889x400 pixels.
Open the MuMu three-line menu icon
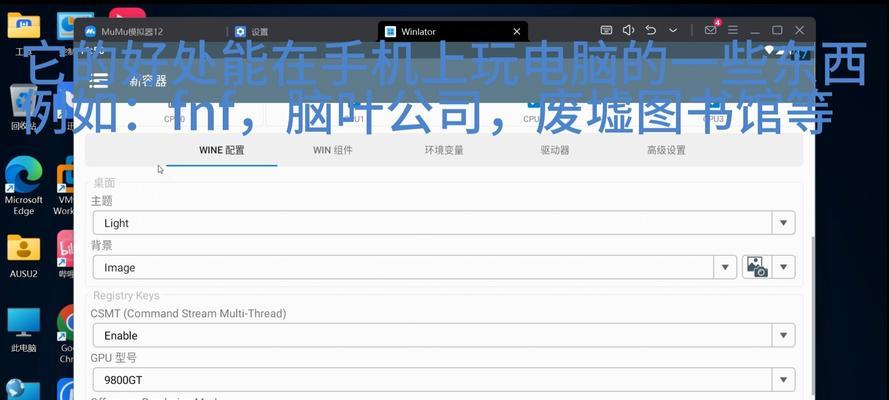[733, 31]
